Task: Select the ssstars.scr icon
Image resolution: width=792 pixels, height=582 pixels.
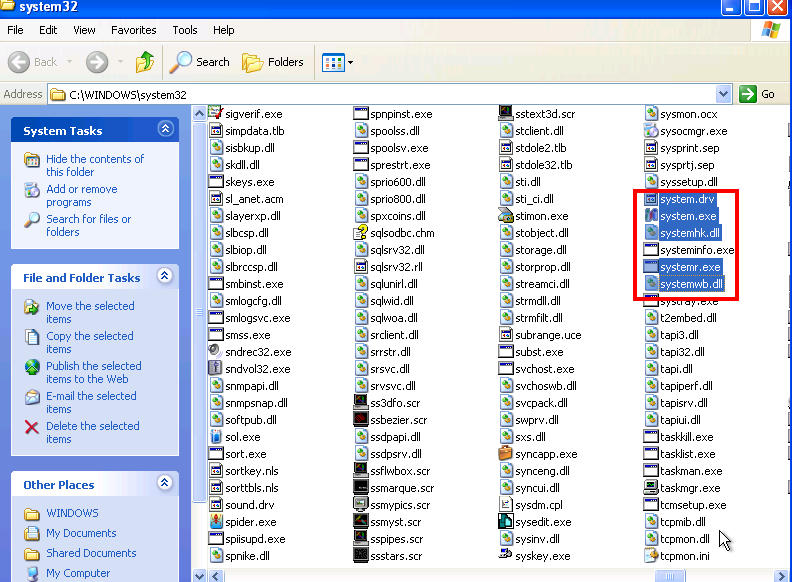Action: click(x=361, y=555)
